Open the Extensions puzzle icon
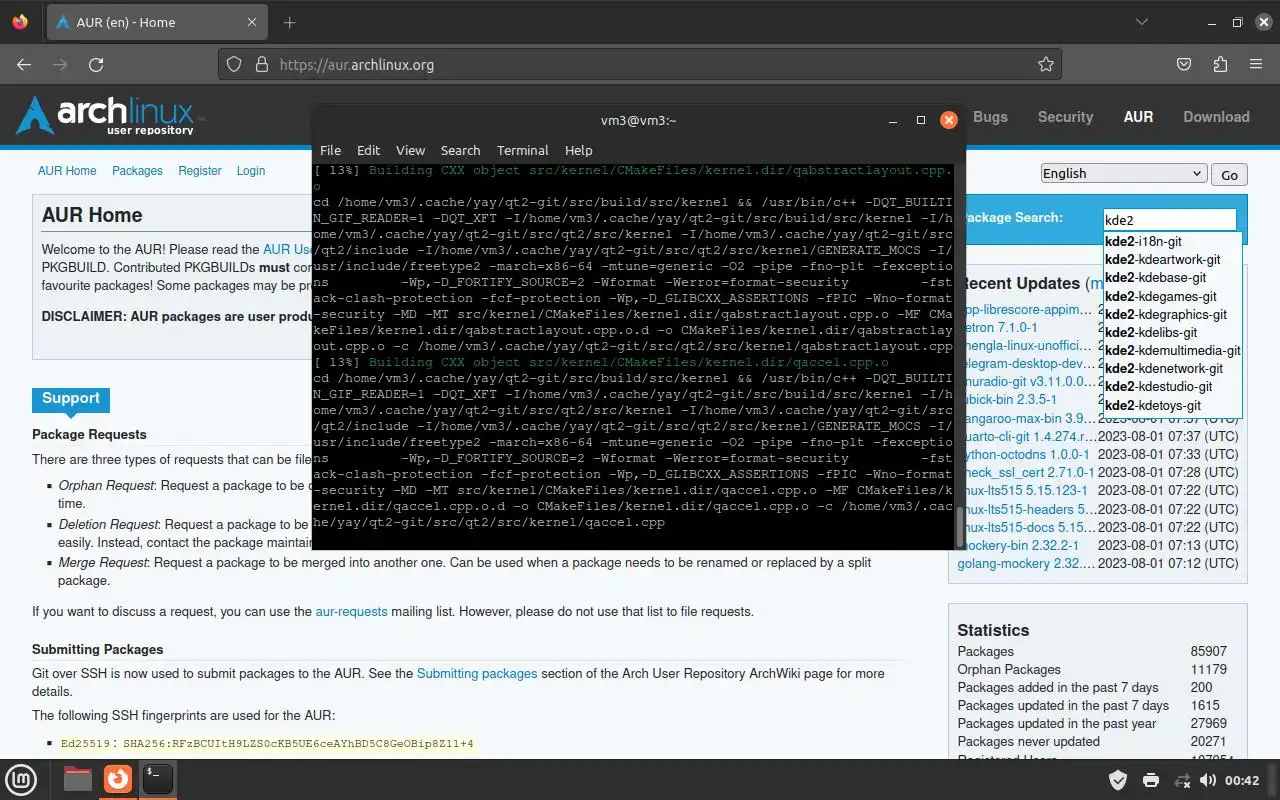 pyautogui.click(x=1220, y=64)
